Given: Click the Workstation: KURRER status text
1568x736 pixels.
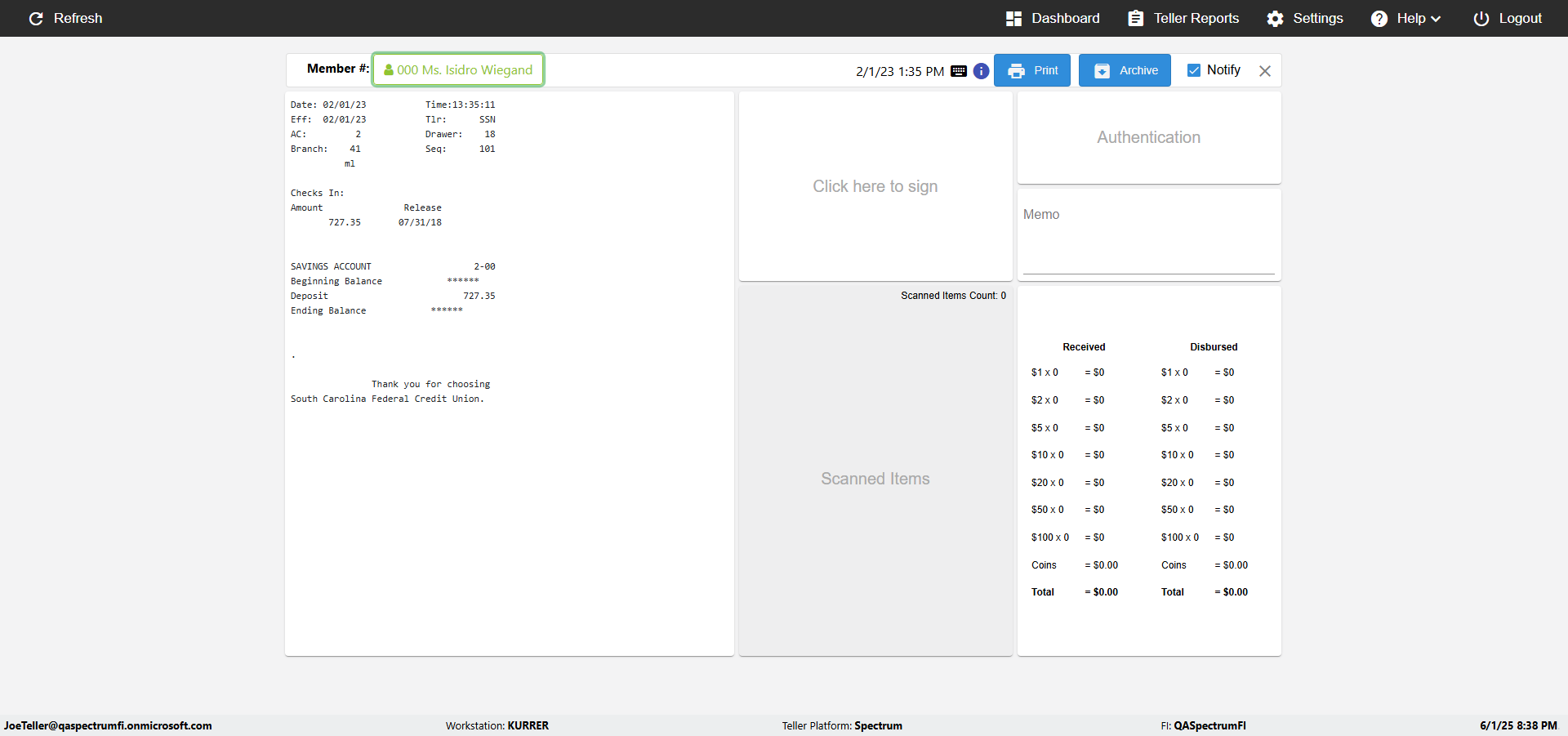Looking at the screenshot, I should coord(497,725).
